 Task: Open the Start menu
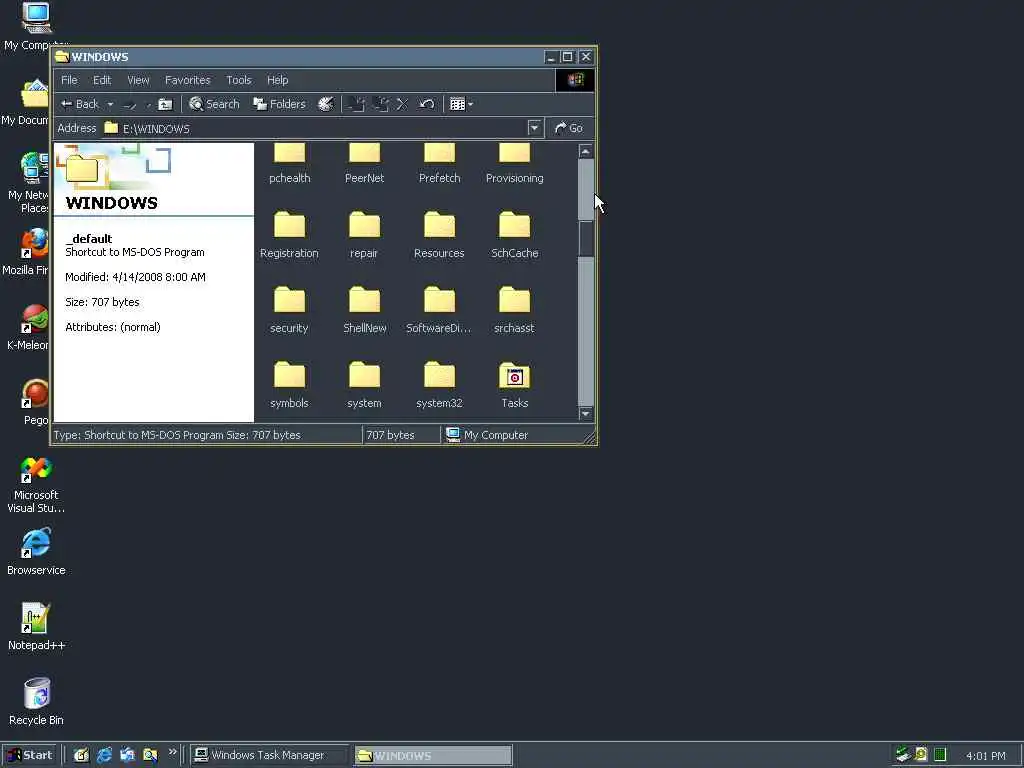click(29, 755)
